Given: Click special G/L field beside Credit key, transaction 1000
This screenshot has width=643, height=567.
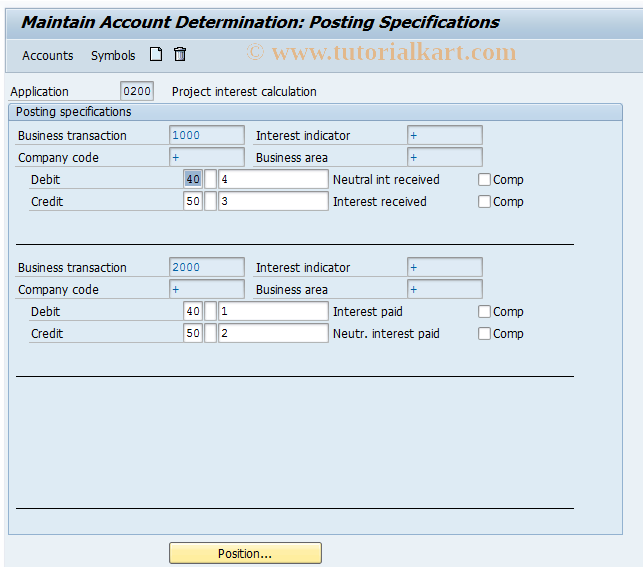Looking at the screenshot, I should click(210, 201).
